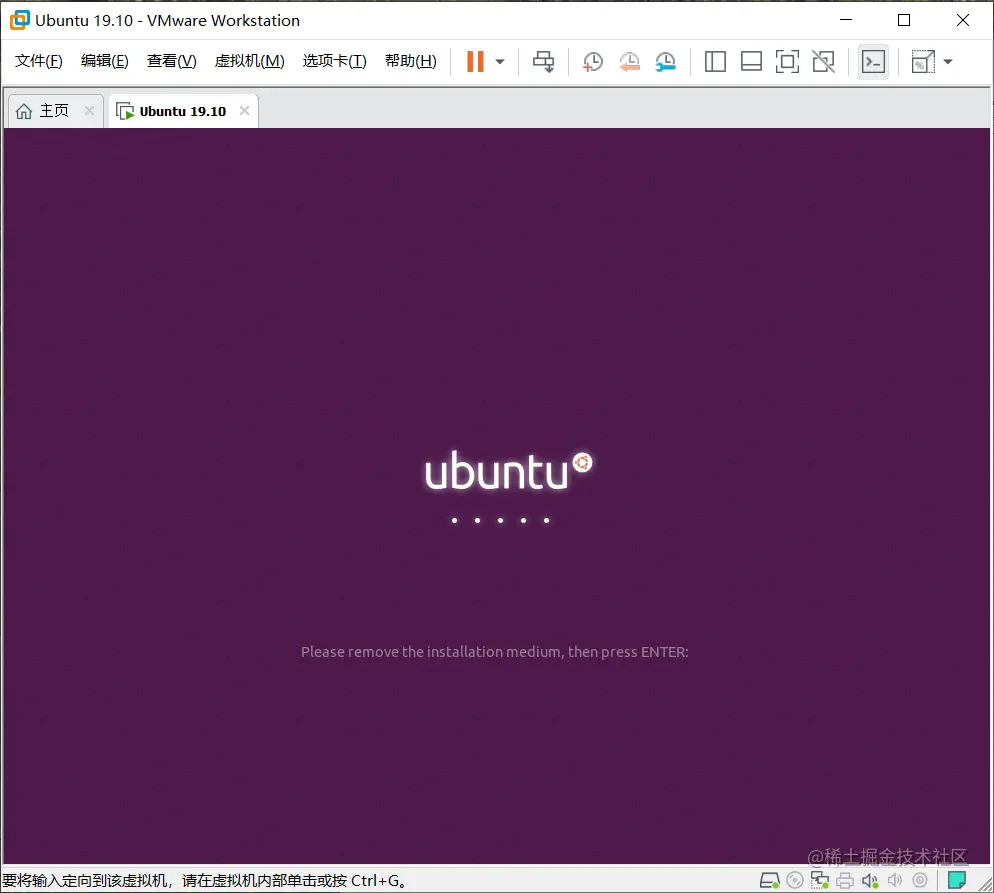Click the virtual printer status icon
Viewport: 994px width, 893px height.
(845, 880)
